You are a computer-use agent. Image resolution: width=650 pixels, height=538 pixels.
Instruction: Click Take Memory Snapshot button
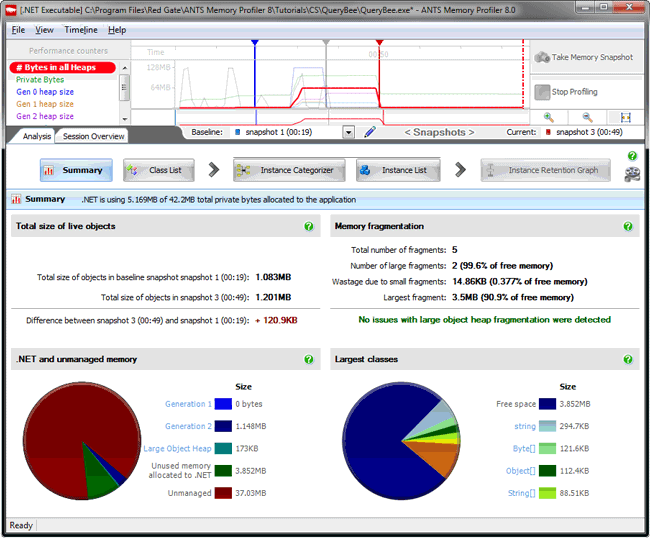click(585, 58)
